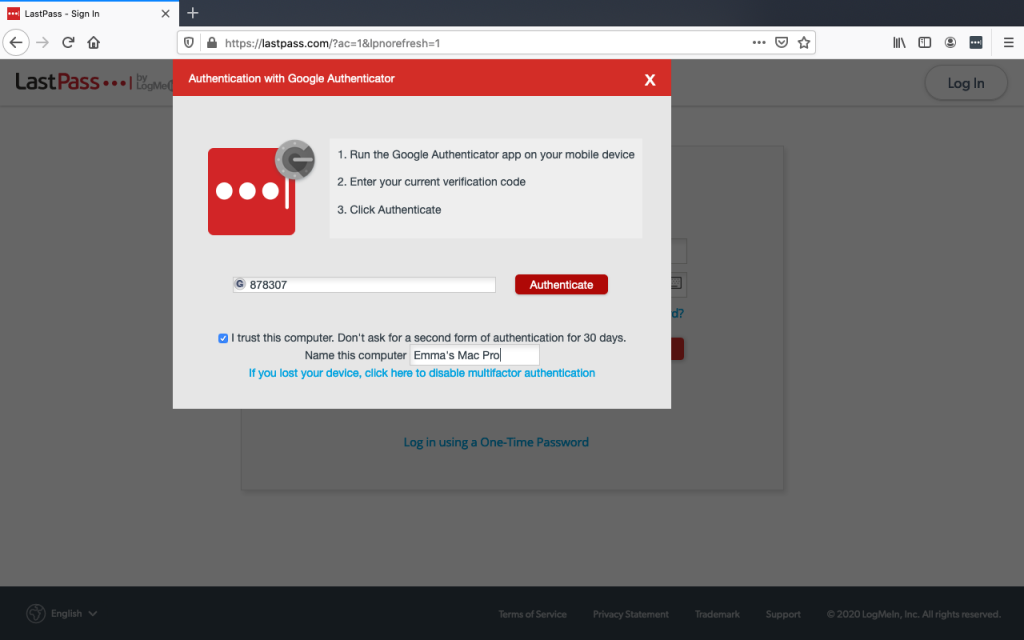Uncheck the I trust this computer checkbox
Viewport: 1024px width, 640px height.
tap(223, 338)
